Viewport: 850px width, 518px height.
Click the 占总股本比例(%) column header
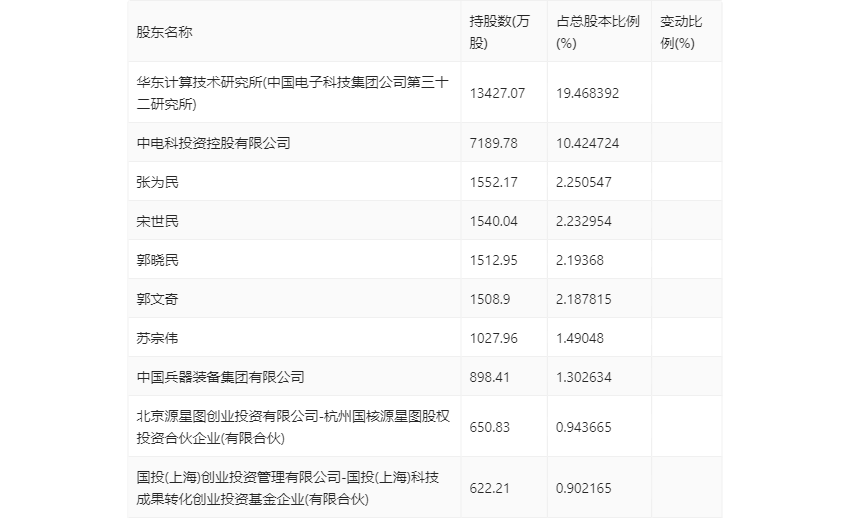pos(598,32)
